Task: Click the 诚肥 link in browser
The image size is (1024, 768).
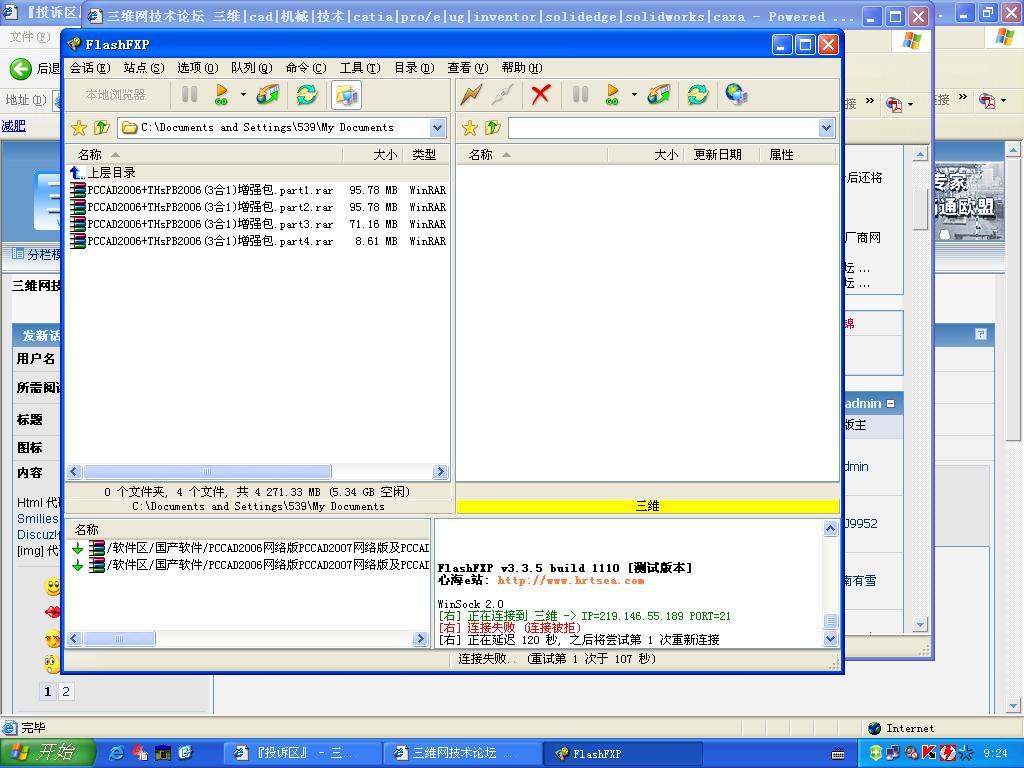Action: (13, 125)
